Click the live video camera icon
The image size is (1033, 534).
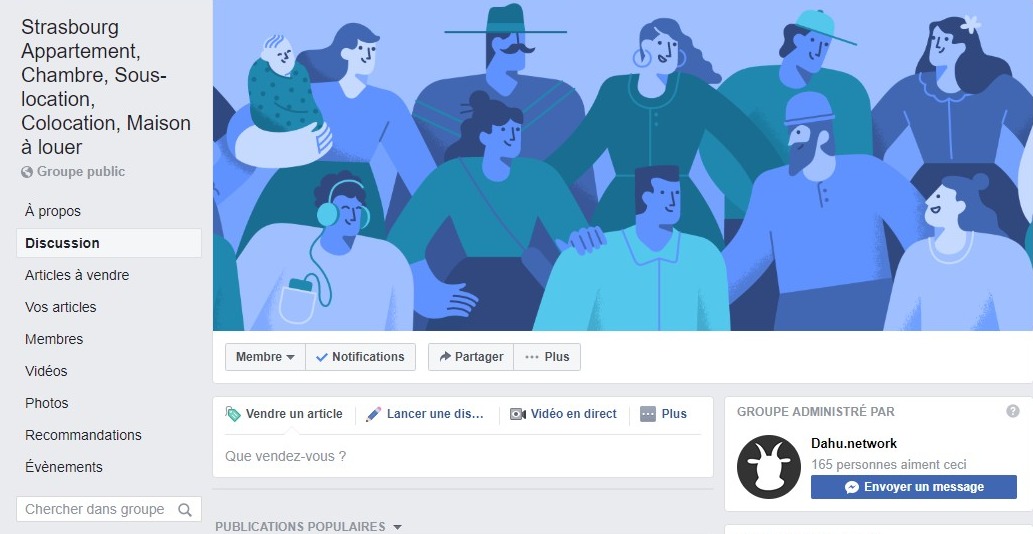tap(518, 414)
